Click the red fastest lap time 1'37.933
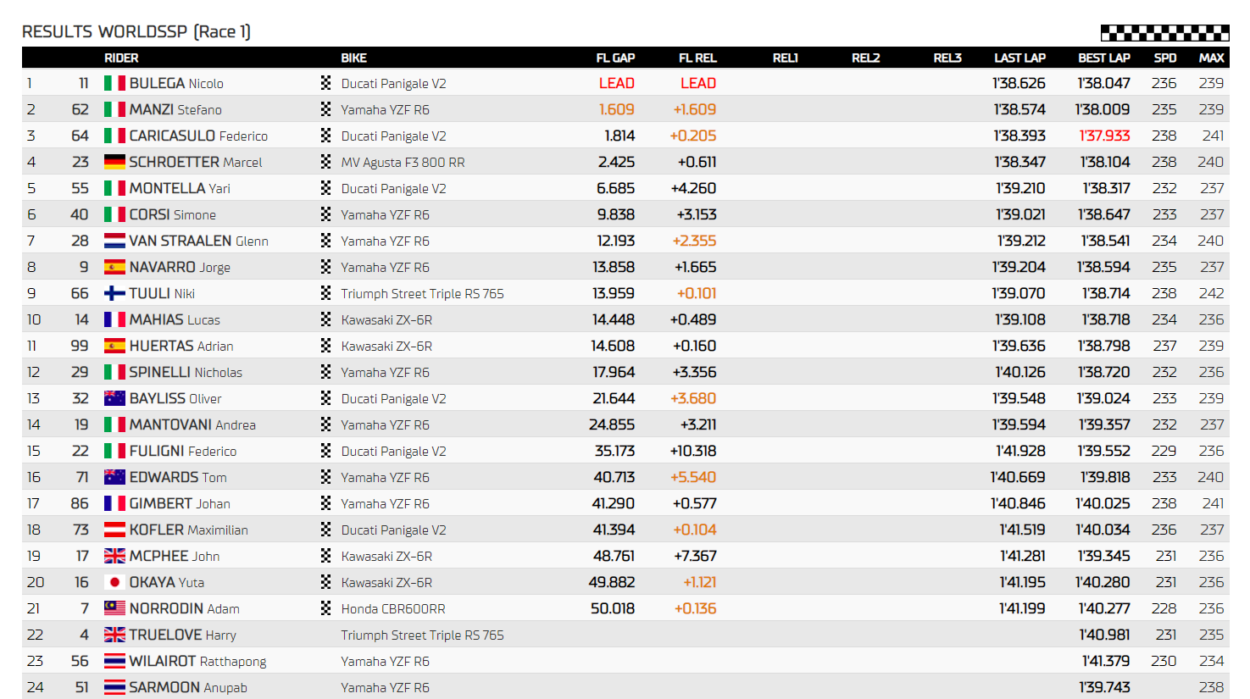 (1104, 136)
